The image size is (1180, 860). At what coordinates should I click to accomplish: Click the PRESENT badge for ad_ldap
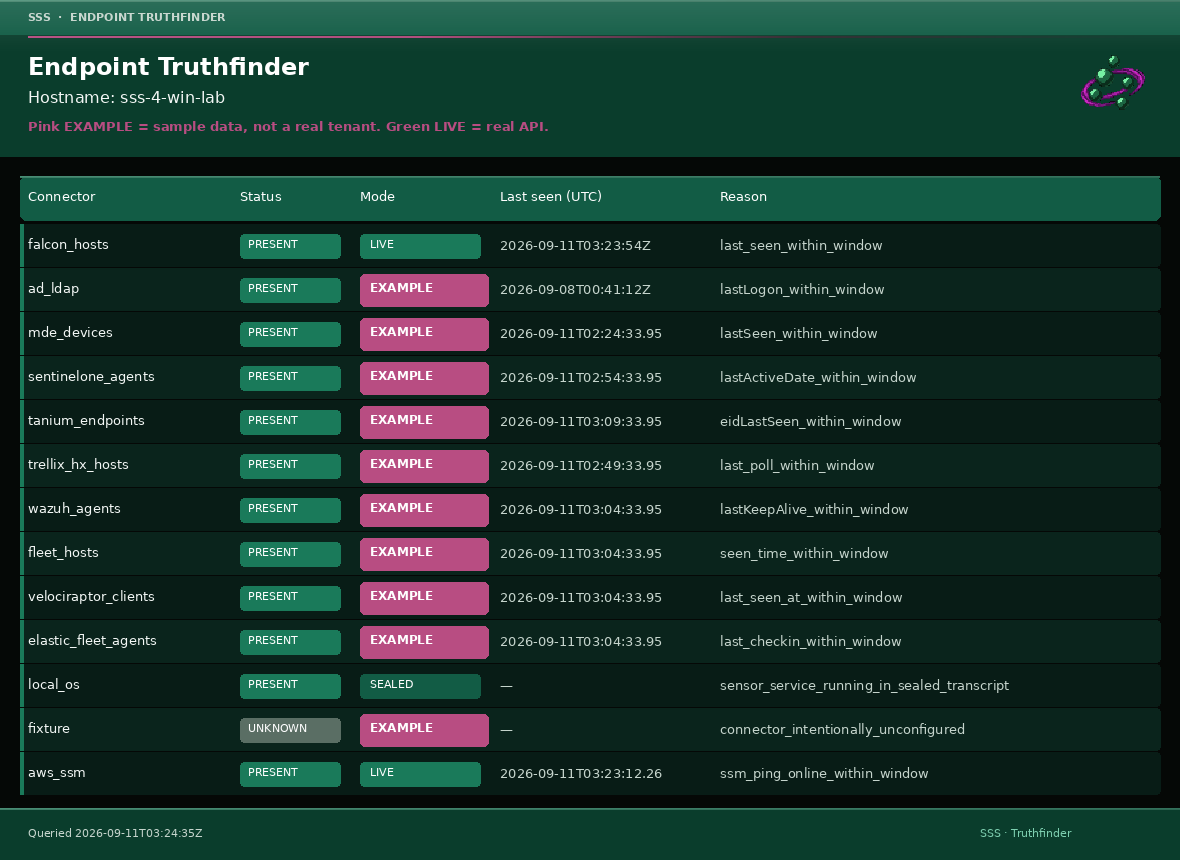[x=290, y=290]
